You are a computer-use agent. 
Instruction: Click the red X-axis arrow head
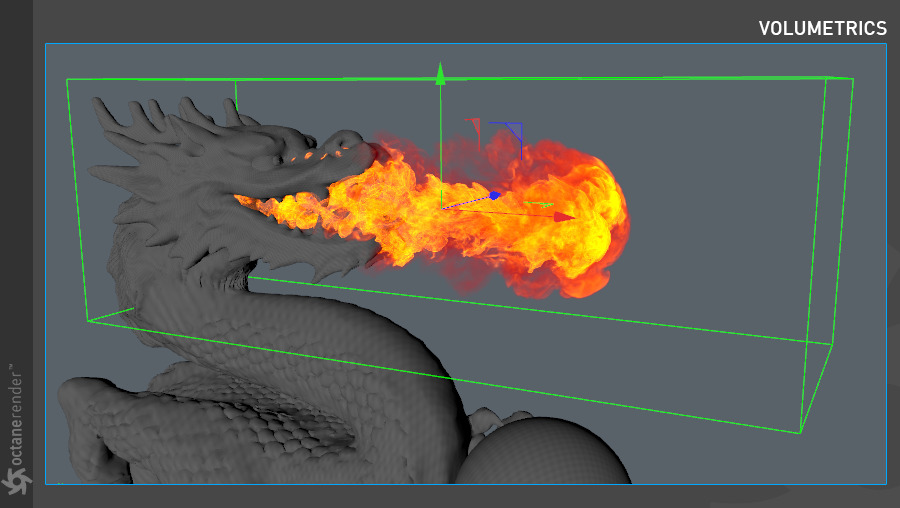pyautogui.click(x=565, y=216)
